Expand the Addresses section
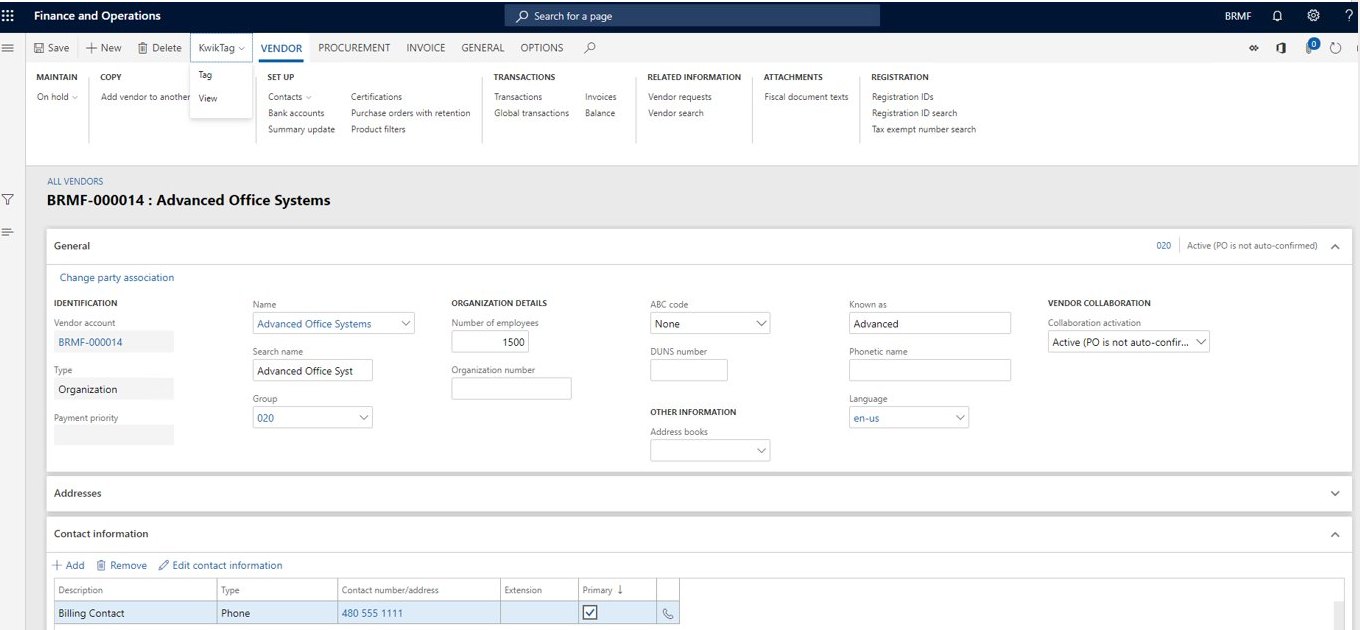The image size is (1360, 630). [1335, 493]
